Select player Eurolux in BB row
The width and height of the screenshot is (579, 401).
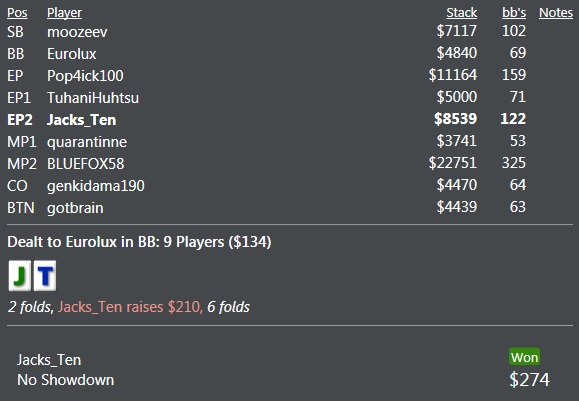click(x=72, y=54)
